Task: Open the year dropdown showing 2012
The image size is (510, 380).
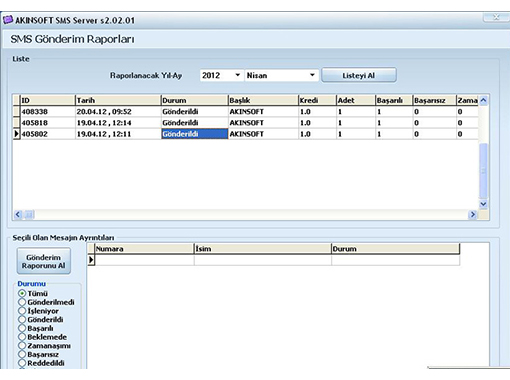Action: 221,75
